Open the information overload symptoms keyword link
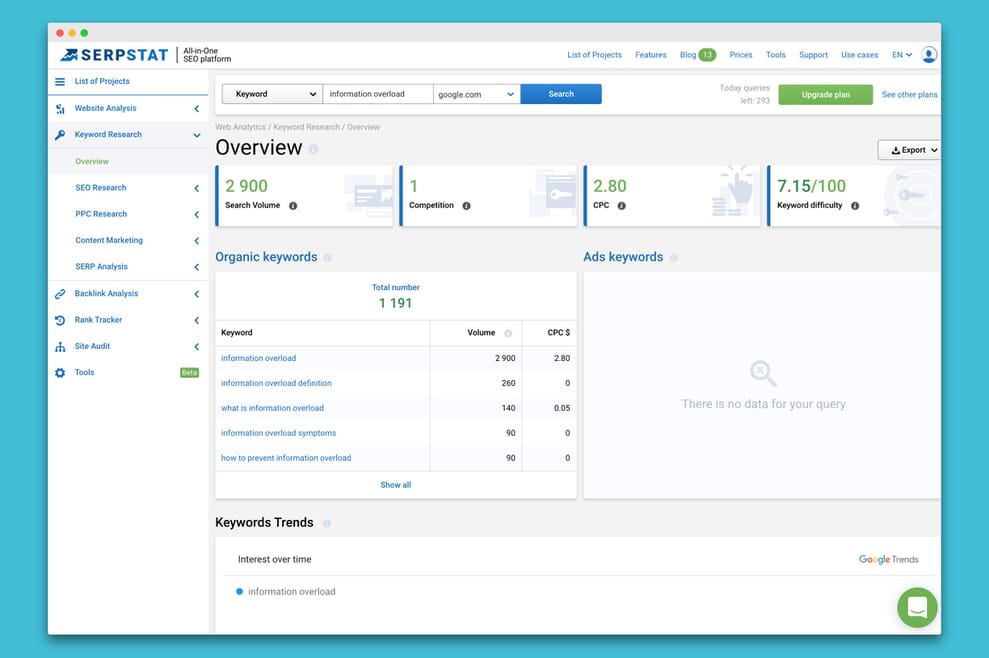 coord(278,433)
